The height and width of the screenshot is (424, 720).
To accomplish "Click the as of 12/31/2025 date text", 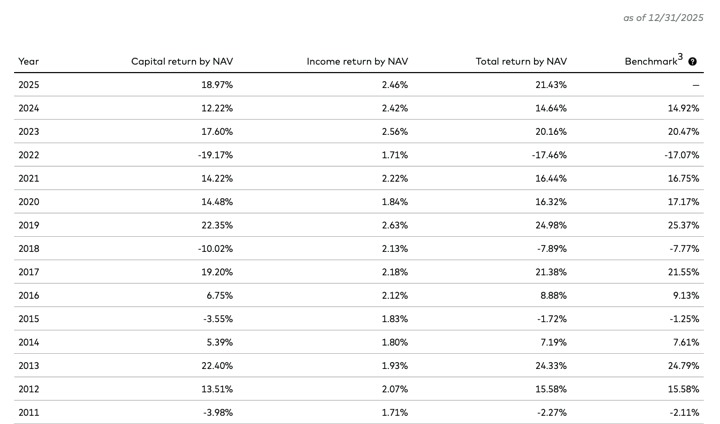I will (663, 18).
